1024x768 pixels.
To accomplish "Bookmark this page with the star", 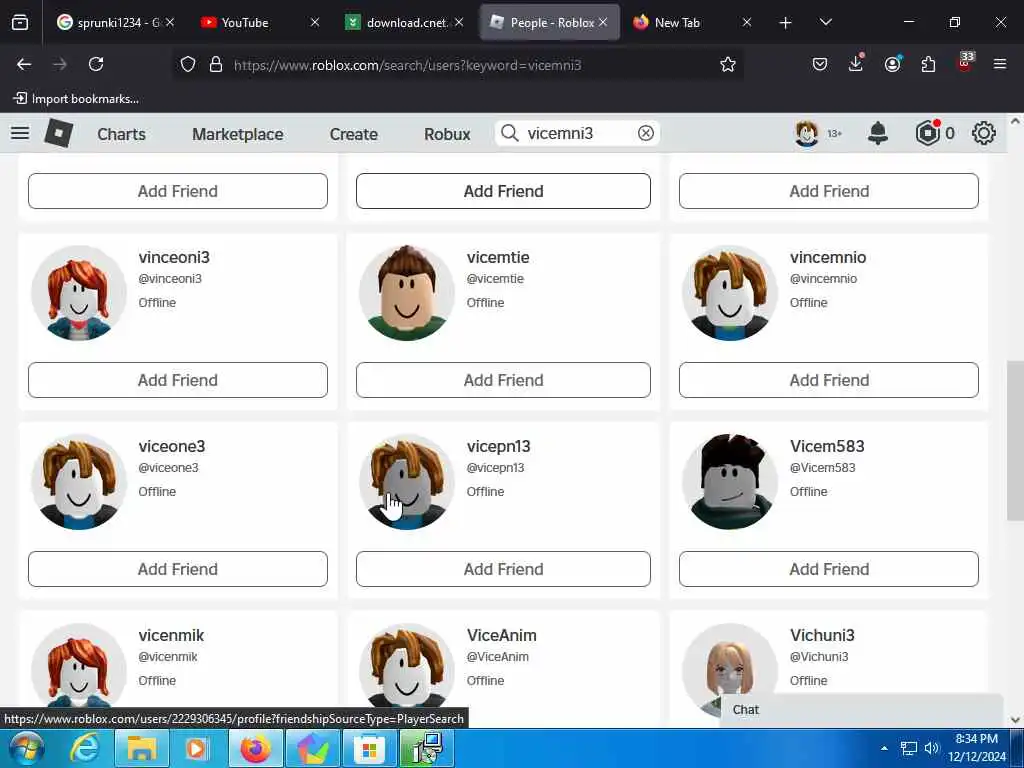I will click(728, 65).
